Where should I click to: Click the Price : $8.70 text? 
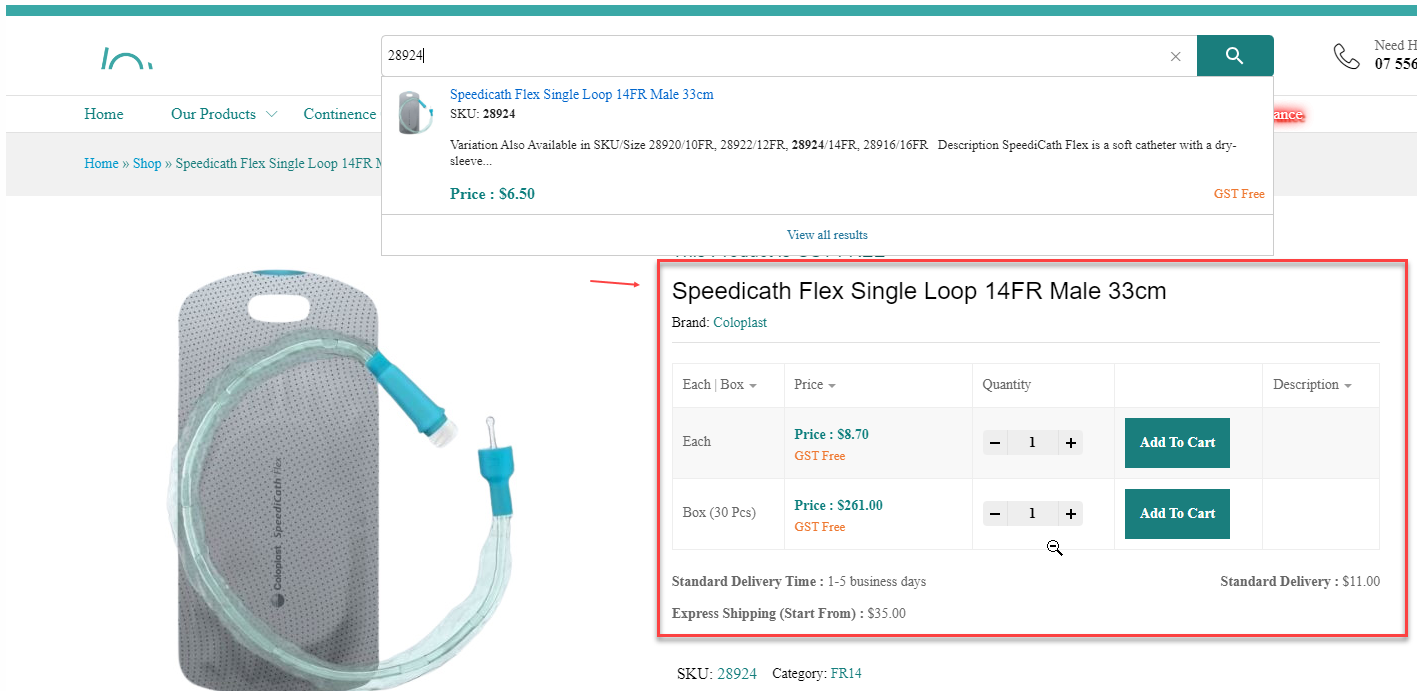coord(831,435)
